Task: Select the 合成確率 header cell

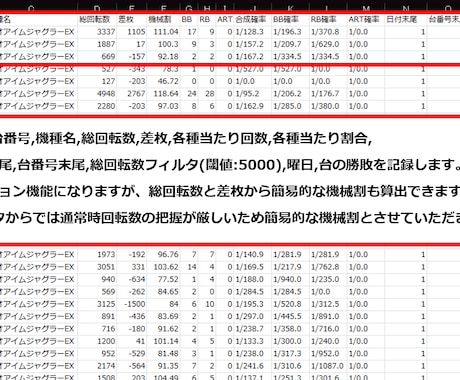Action: (x=253, y=19)
